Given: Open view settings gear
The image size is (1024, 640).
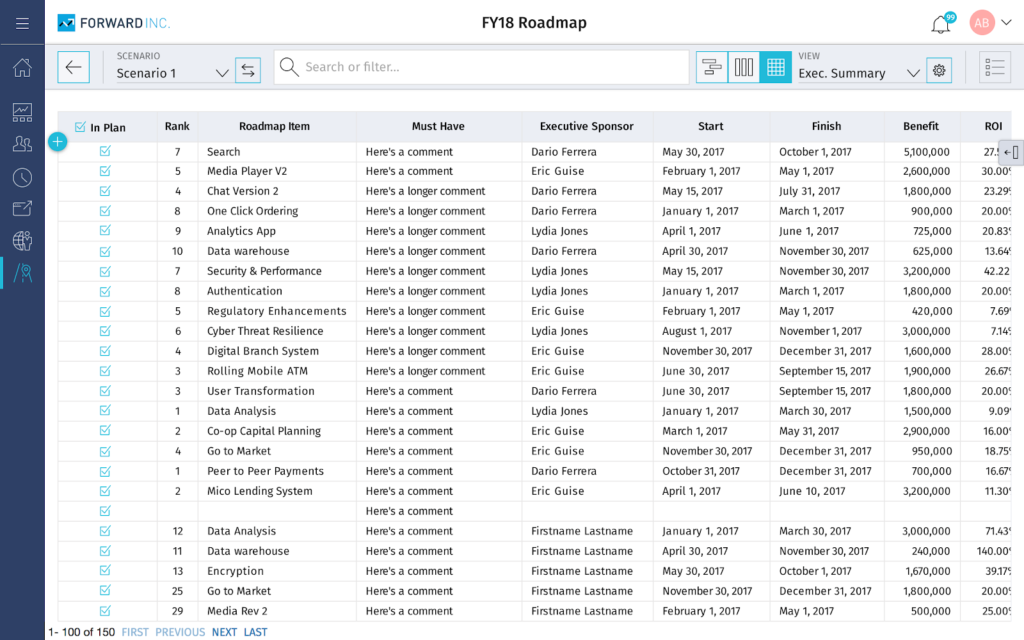Looking at the screenshot, I should point(938,70).
